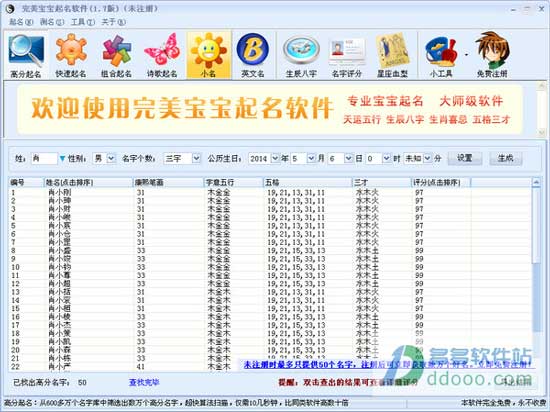Click the results list scroll-up arrow

[536, 182]
